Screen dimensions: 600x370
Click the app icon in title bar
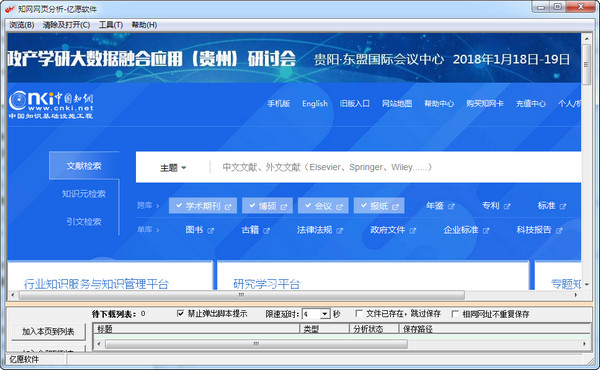click(10, 8)
